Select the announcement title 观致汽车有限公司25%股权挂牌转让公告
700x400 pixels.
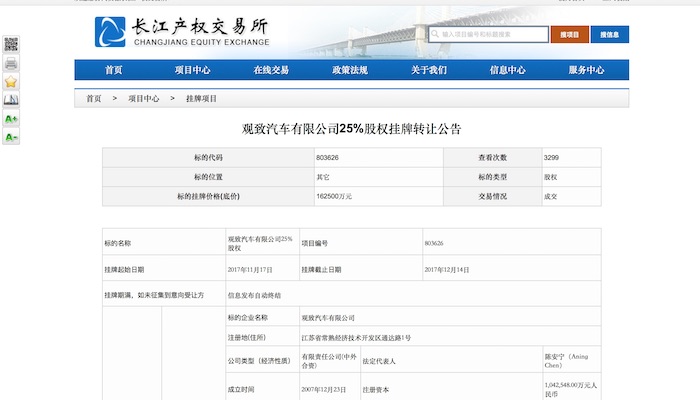[351, 129]
